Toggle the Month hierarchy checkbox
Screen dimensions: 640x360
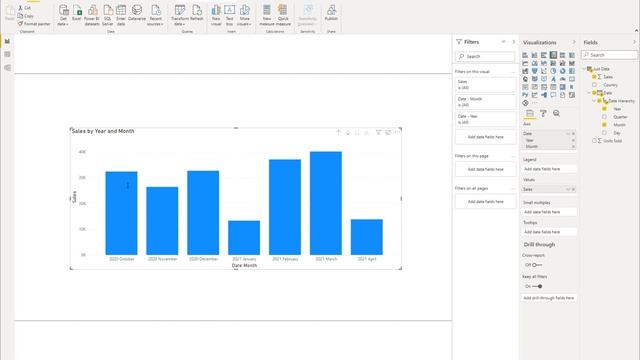point(604,124)
